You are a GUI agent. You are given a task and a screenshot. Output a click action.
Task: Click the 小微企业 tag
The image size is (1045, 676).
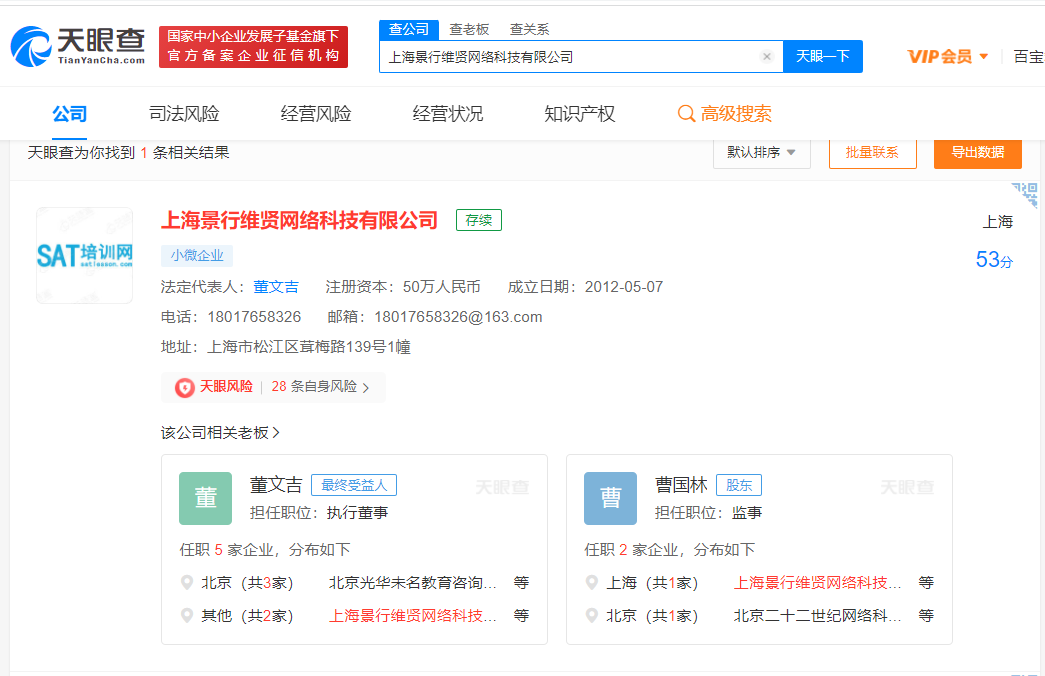[x=197, y=255]
